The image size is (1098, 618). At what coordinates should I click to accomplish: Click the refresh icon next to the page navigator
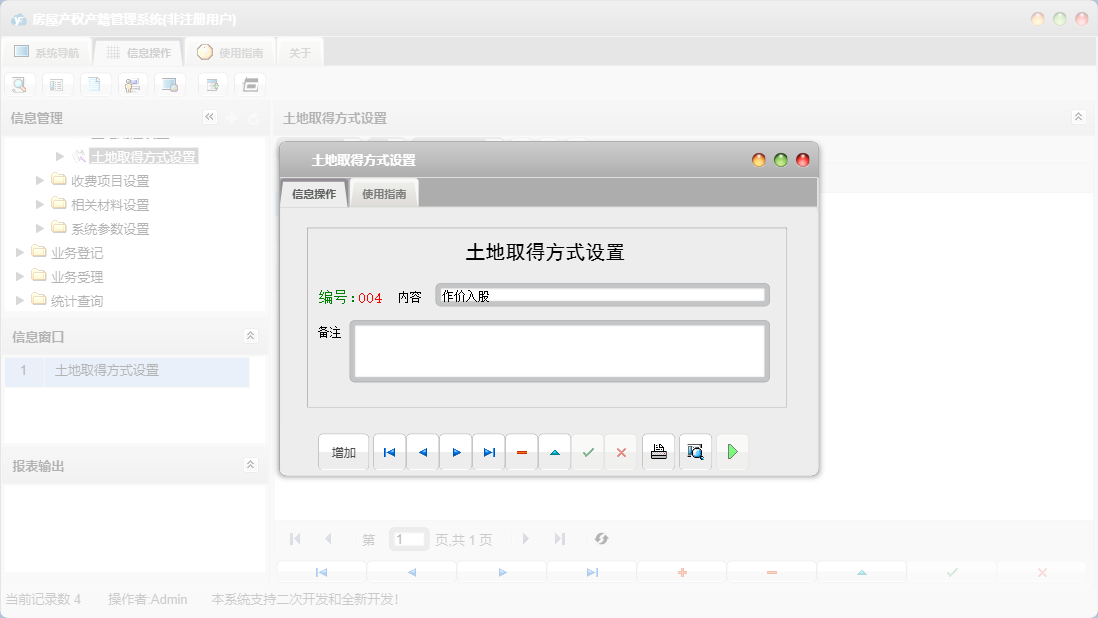pyautogui.click(x=601, y=539)
